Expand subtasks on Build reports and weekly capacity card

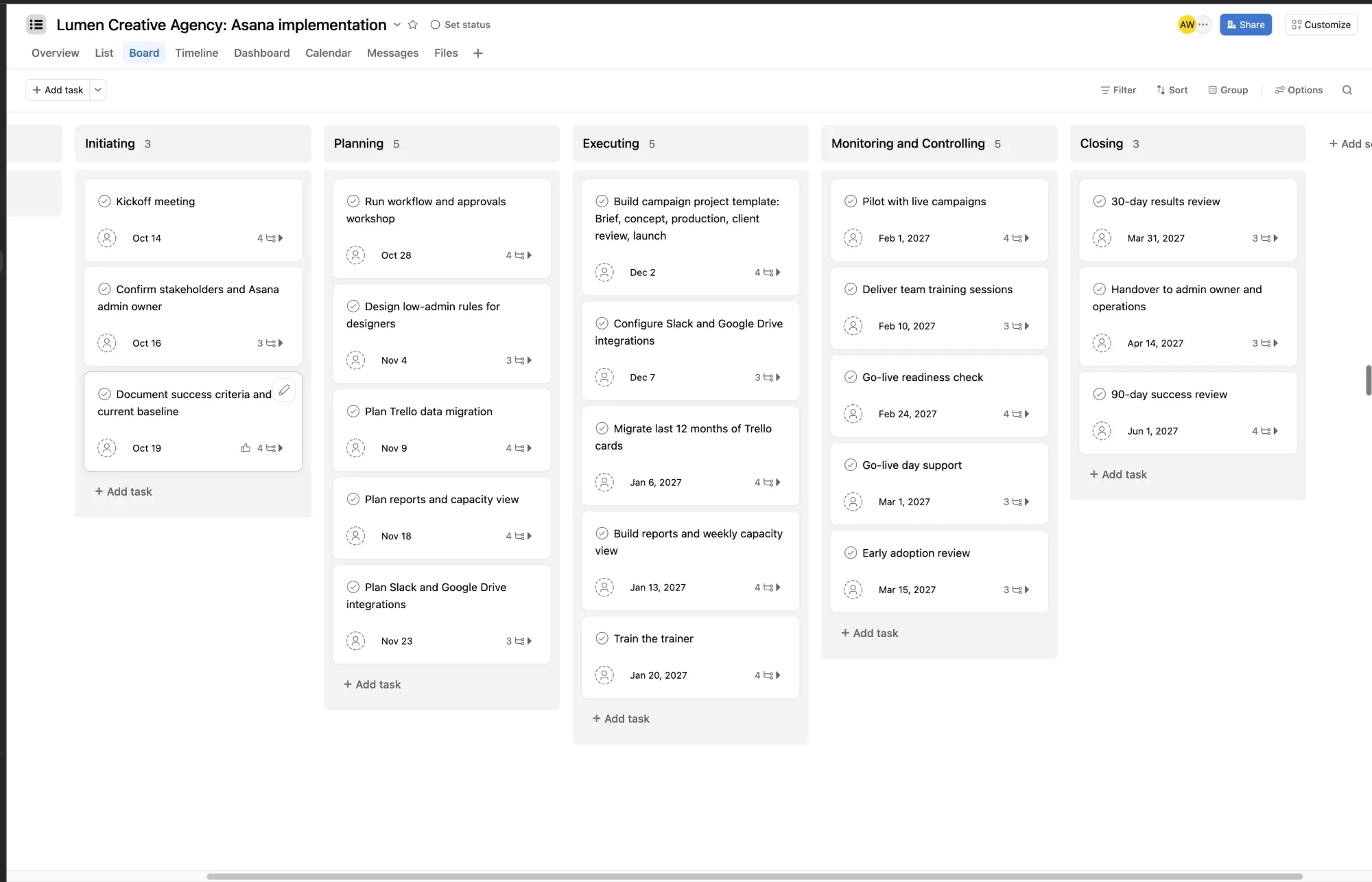click(768, 588)
